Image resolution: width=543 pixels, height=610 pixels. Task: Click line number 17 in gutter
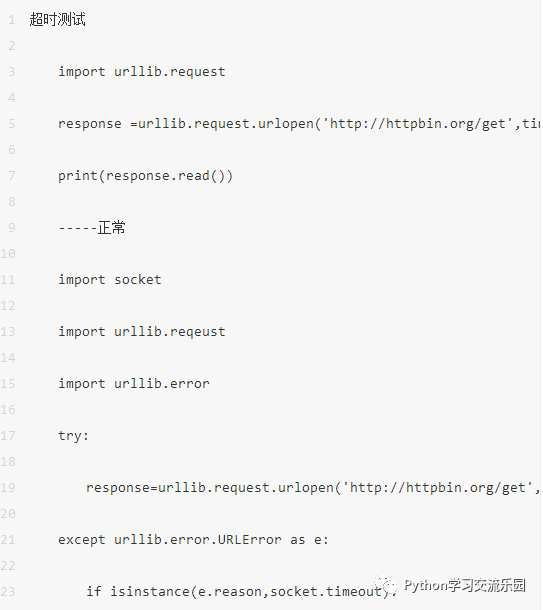(8, 436)
